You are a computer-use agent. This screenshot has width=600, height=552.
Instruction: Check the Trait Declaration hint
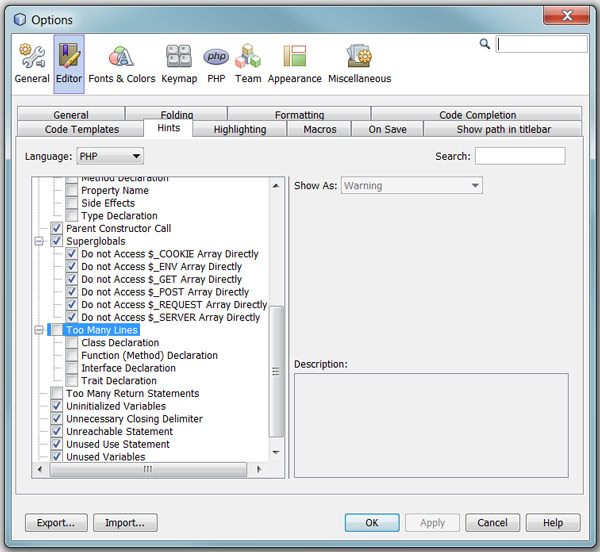[72, 380]
